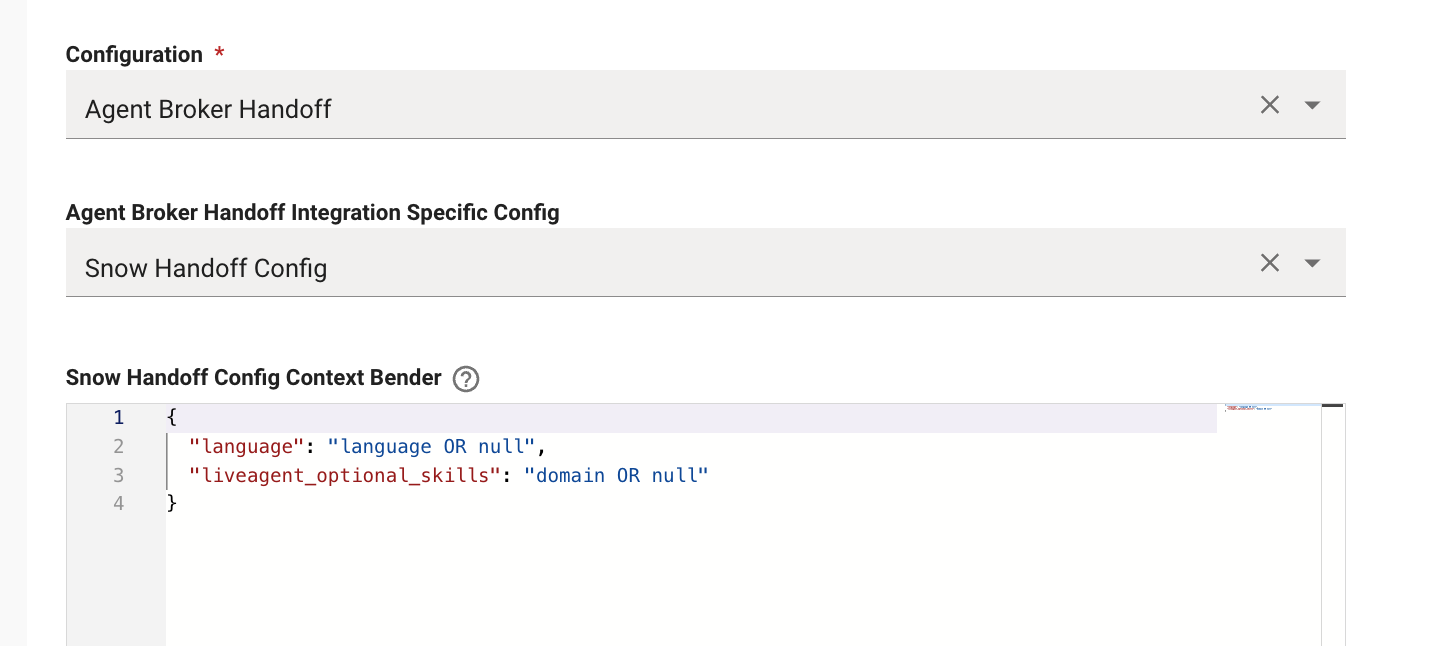This screenshot has width=1434, height=646.
Task: Open the Configuration dropdown arrow
Action: pos(1313,105)
